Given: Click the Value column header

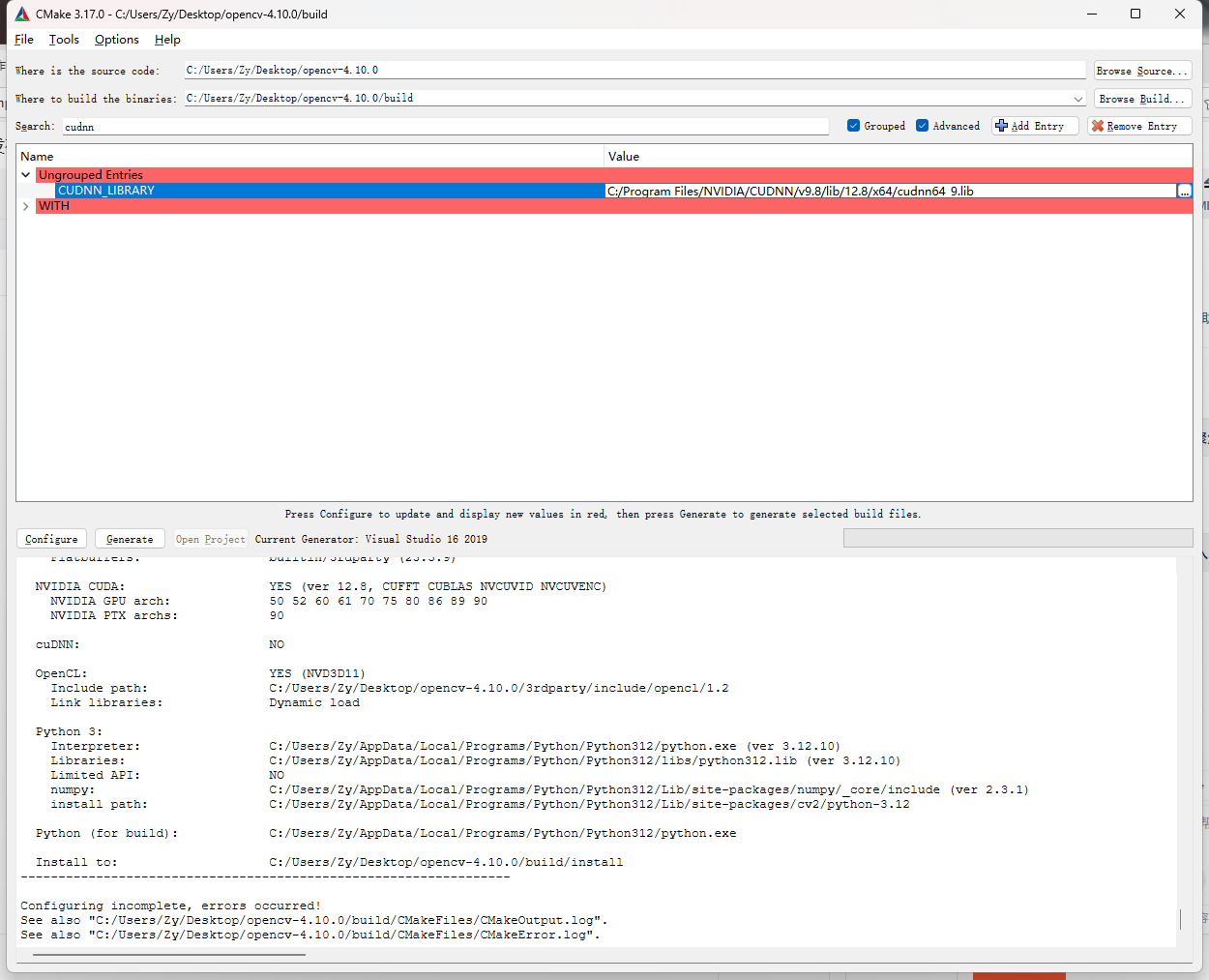Looking at the screenshot, I should tap(899, 156).
